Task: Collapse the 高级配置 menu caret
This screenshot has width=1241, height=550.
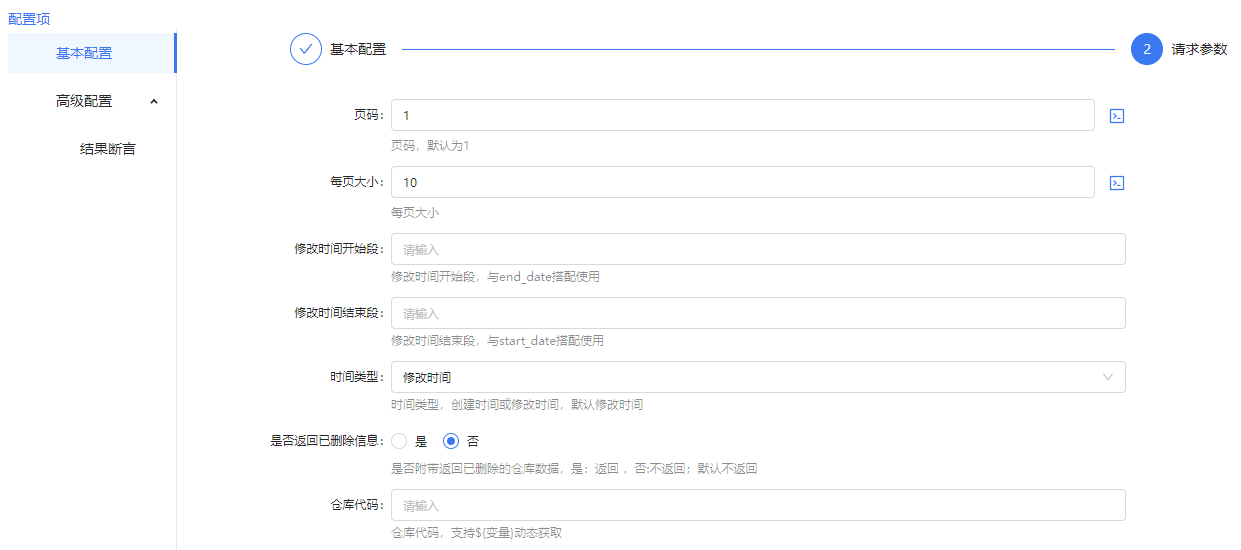Action: (154, 101)
